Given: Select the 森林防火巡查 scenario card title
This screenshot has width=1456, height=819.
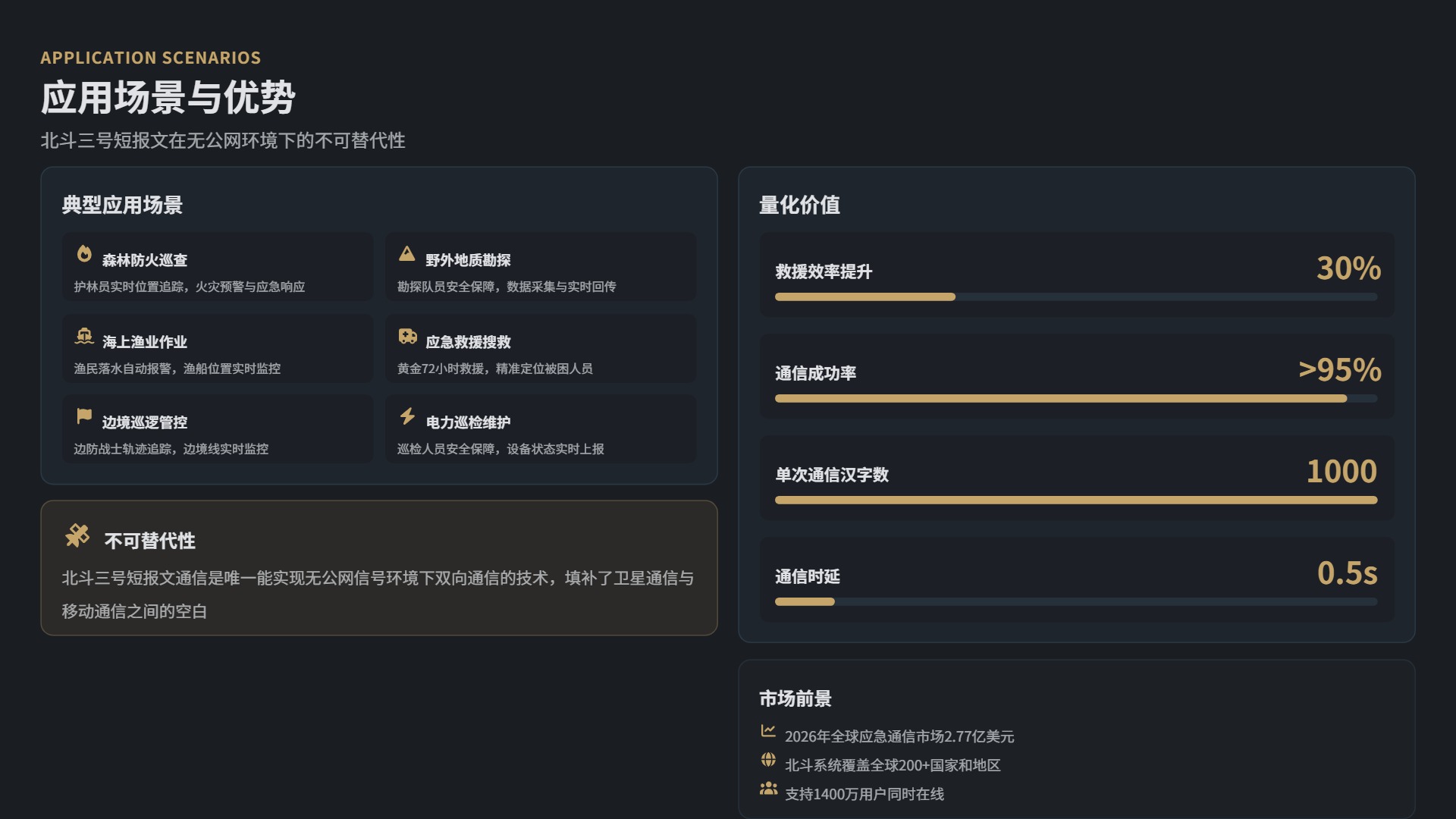Looking at the screenshot, I should point(145,260).
